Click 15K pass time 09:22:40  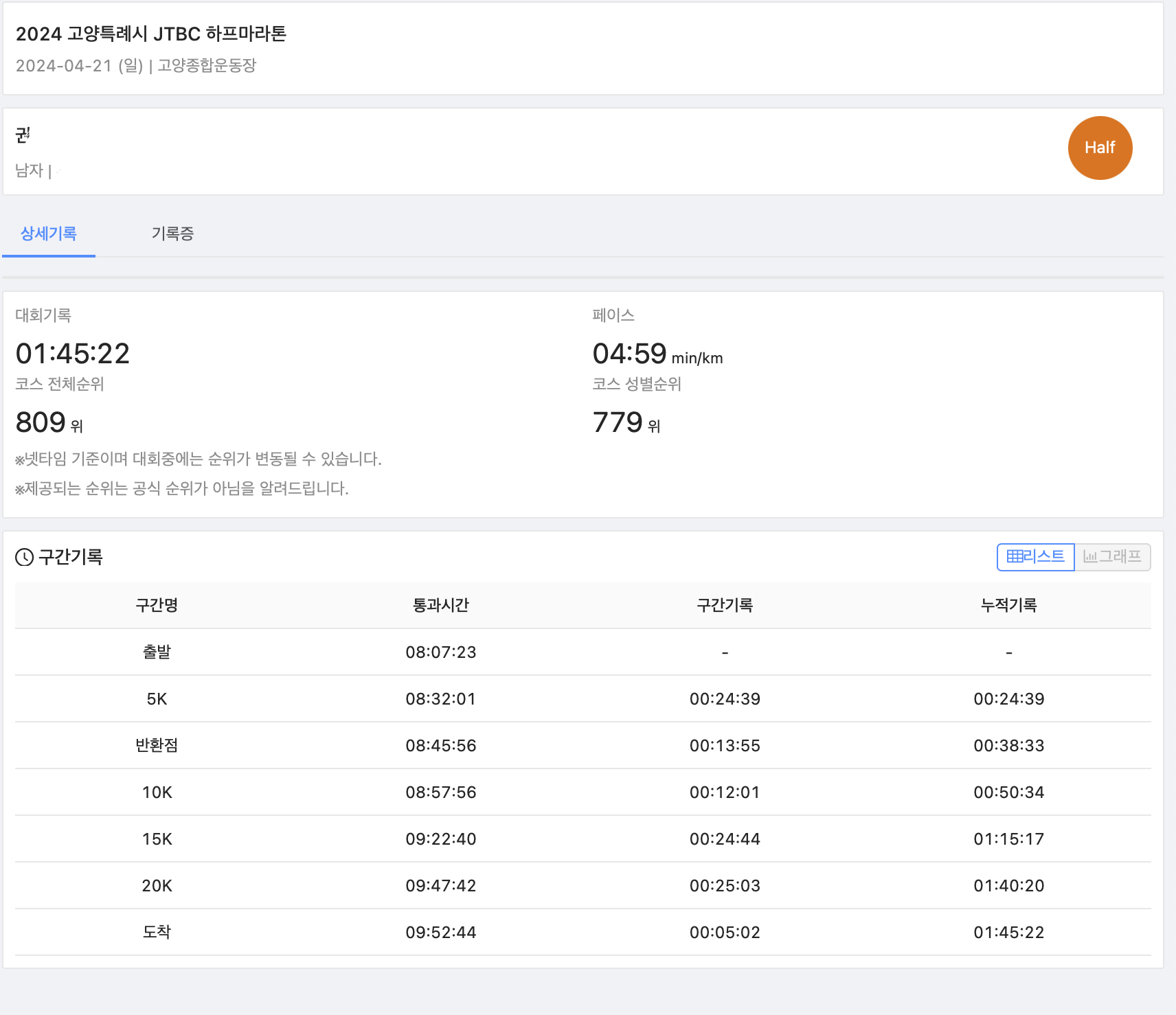click(x=441, y=839)
